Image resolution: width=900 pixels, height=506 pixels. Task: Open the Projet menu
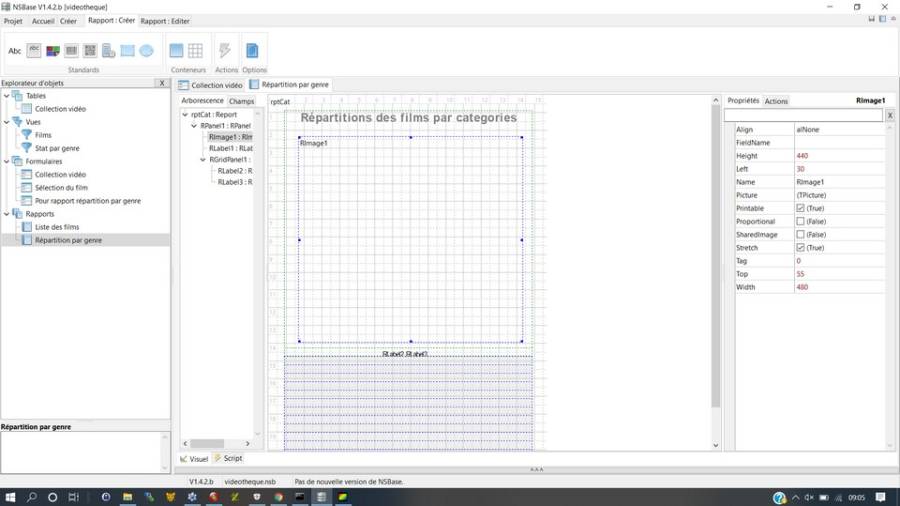13,21
